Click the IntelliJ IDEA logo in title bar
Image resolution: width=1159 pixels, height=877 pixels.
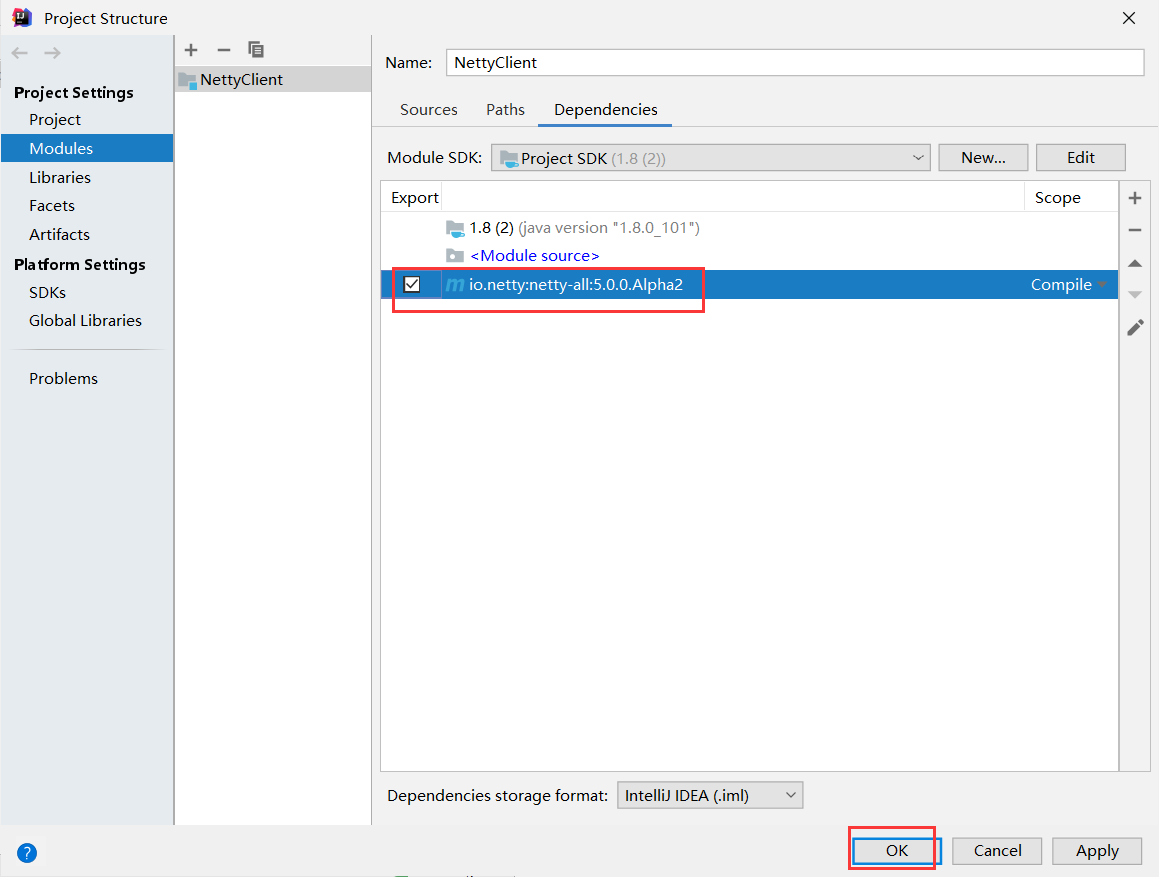tap(22, 18)
